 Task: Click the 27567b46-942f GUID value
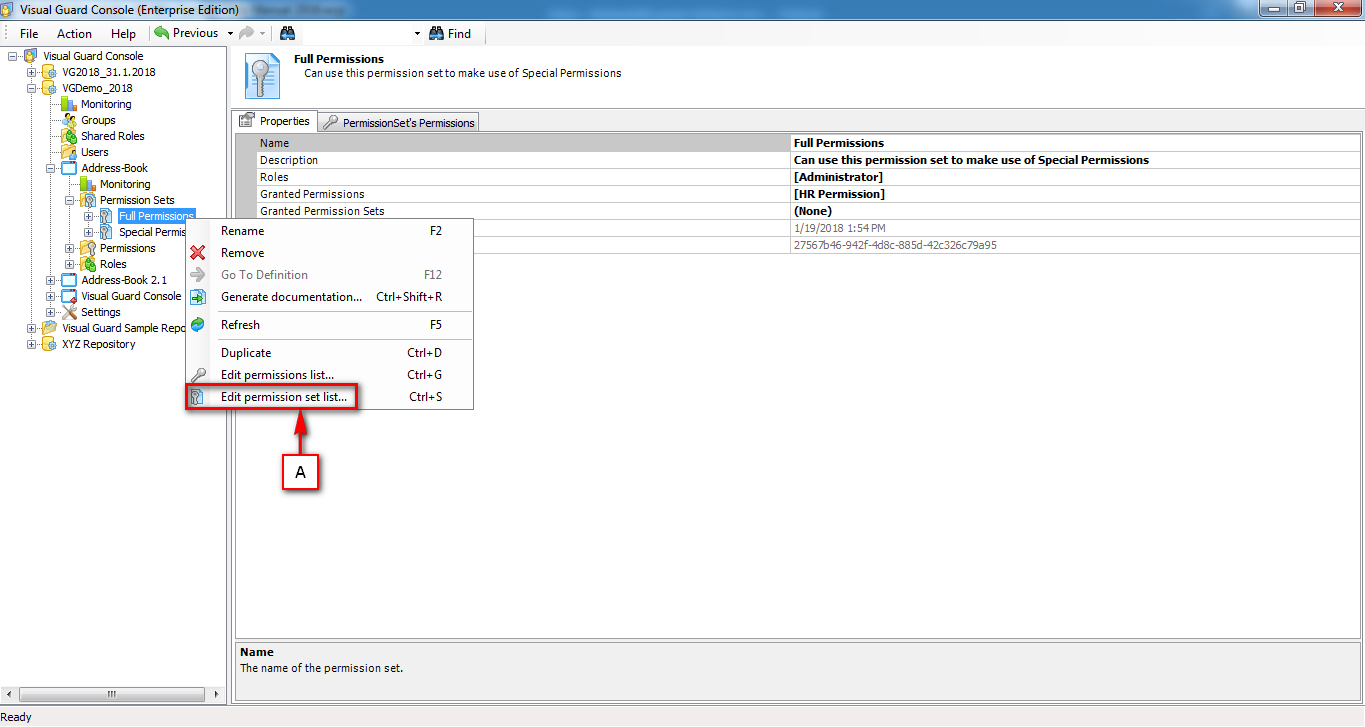pos(895,245)
